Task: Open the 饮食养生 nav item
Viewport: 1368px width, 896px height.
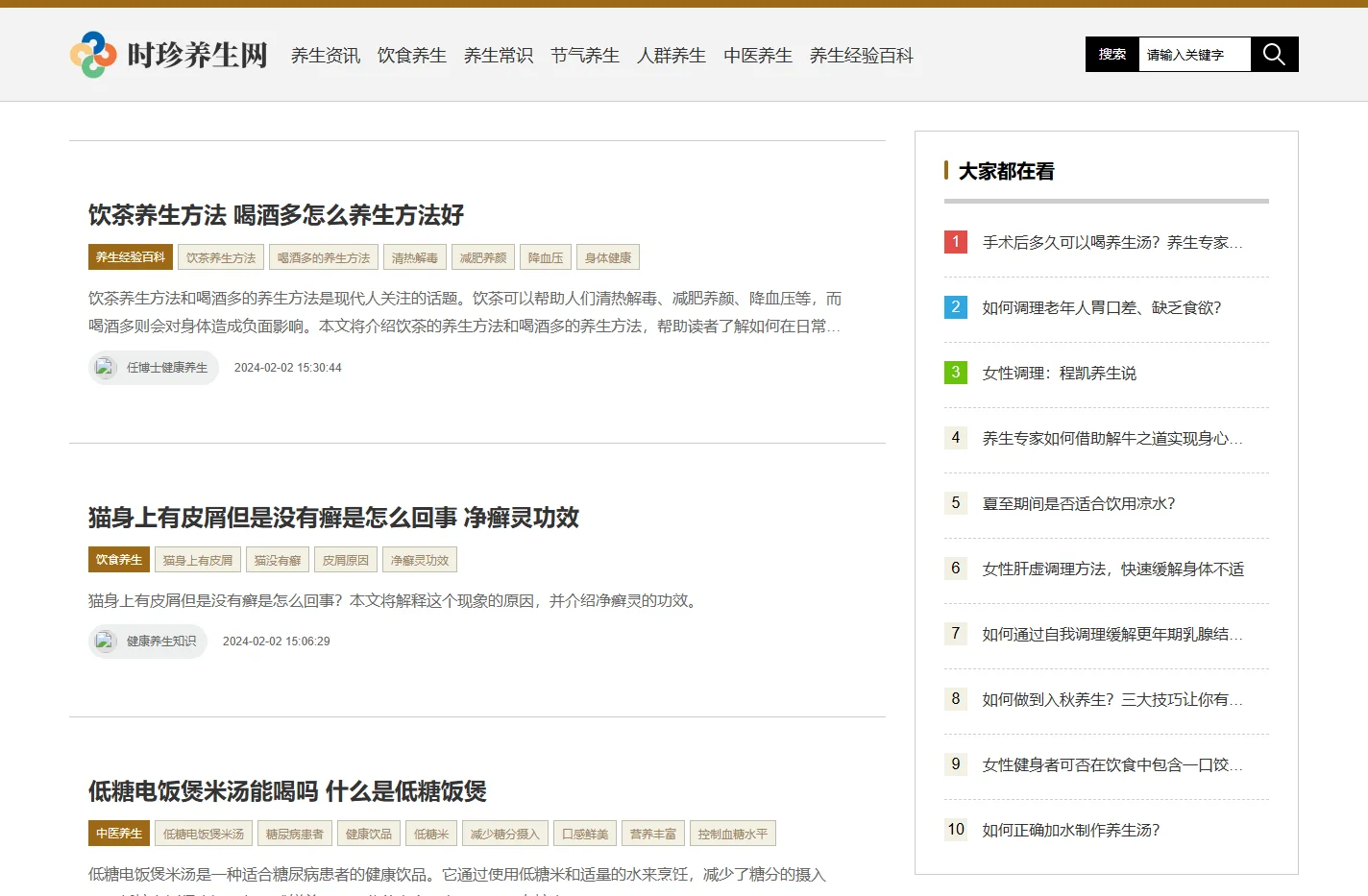Action: pos(412,56)
